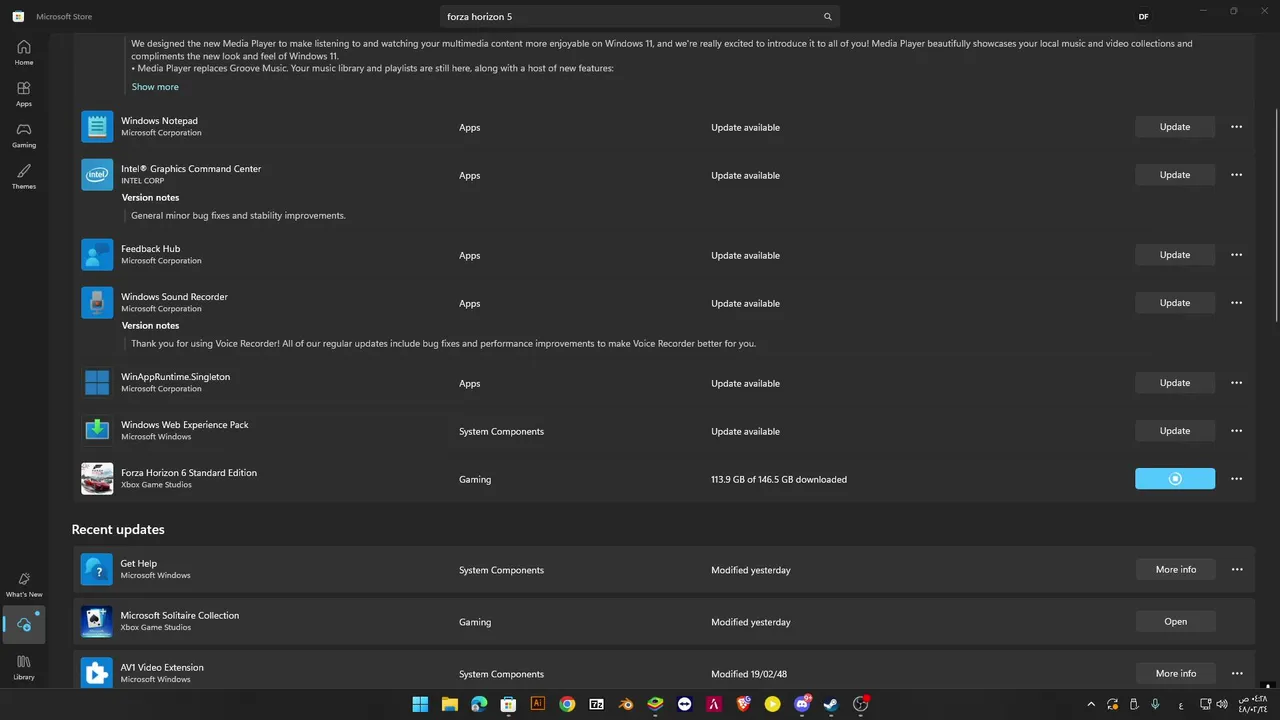Image resolution: width=1280 pixels, height=720 pixels.
Task: Click the Microsoft Solitaire Collection name text
Action: click(180, 616)
